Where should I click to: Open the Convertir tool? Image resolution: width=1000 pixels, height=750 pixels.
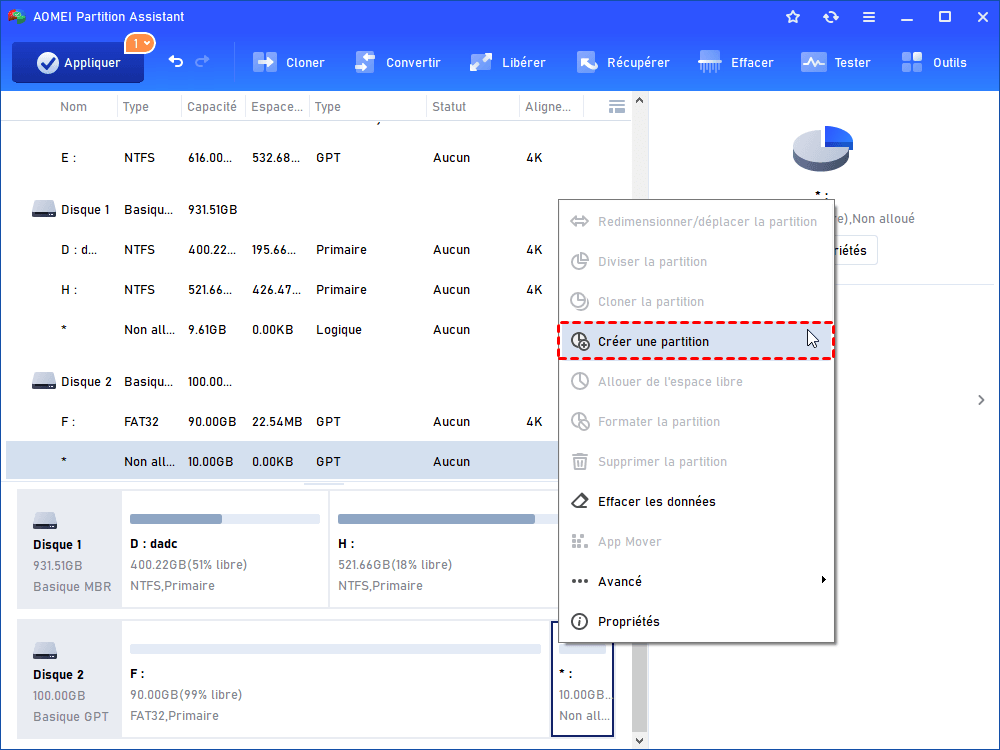pyautogui.click(x=397, y=62)
